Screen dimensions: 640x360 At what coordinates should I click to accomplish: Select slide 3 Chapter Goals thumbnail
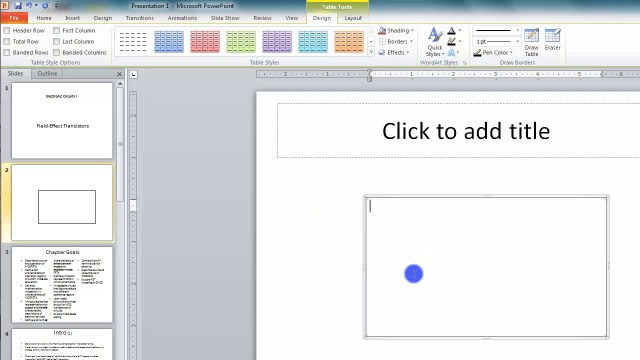62,284
